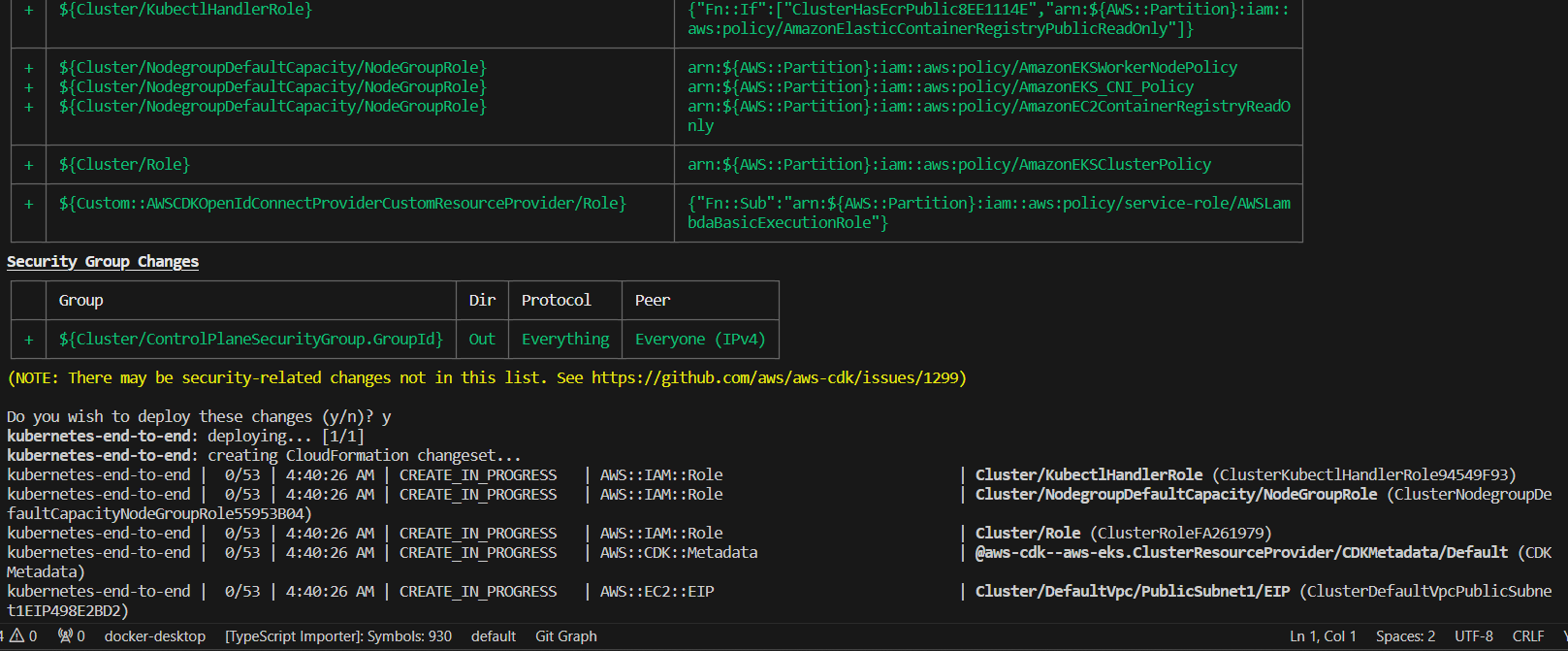1568x651 pixels.
Task: Click TypeScript Importer Symbols: 930 status item
Action: pos(338,636)
